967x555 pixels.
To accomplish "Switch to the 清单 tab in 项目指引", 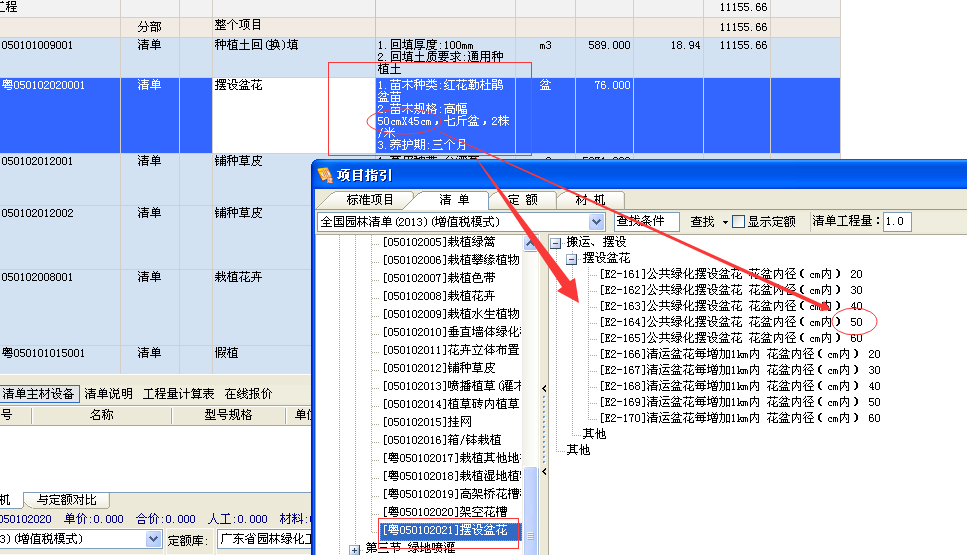I will [x=454, y=200].
